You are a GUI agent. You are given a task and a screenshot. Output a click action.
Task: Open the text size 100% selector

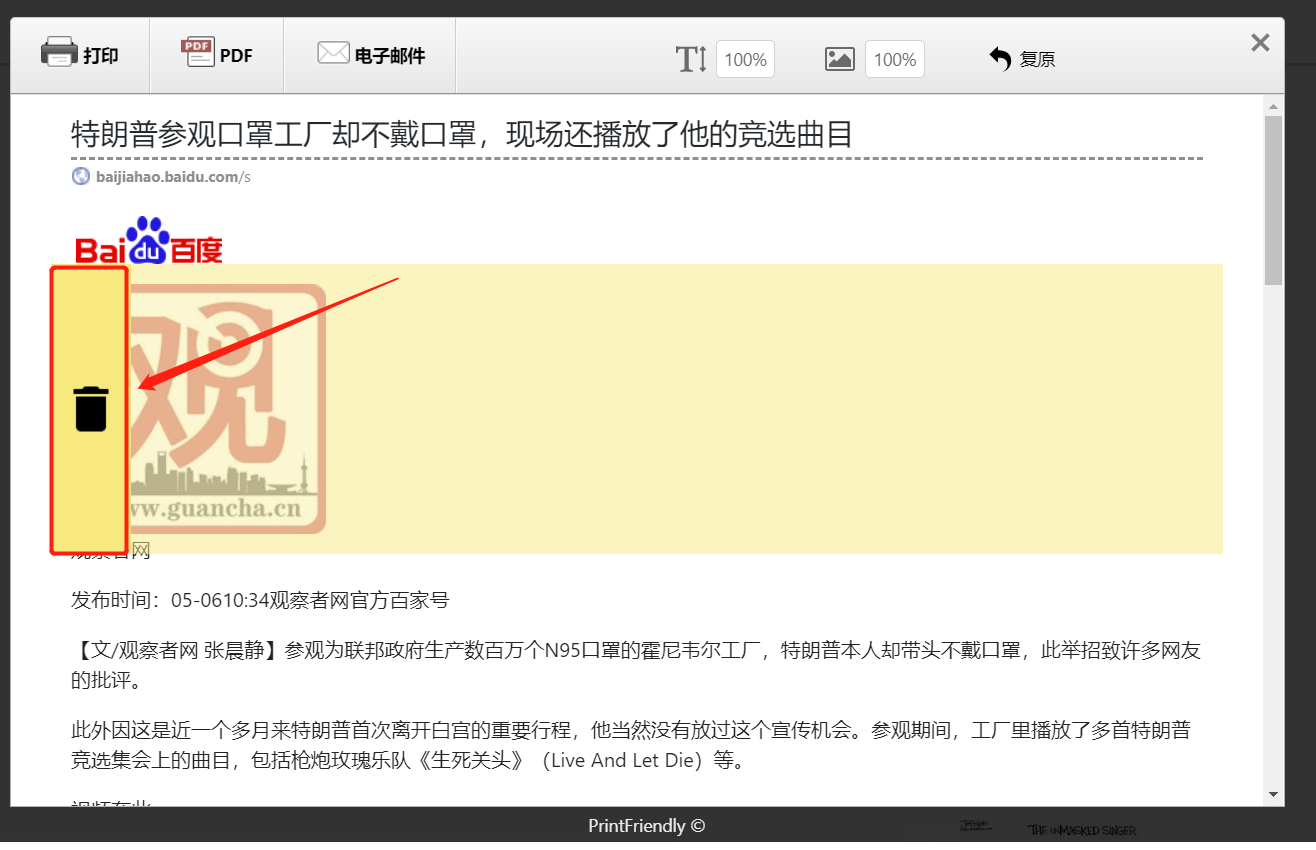[745, 59]
